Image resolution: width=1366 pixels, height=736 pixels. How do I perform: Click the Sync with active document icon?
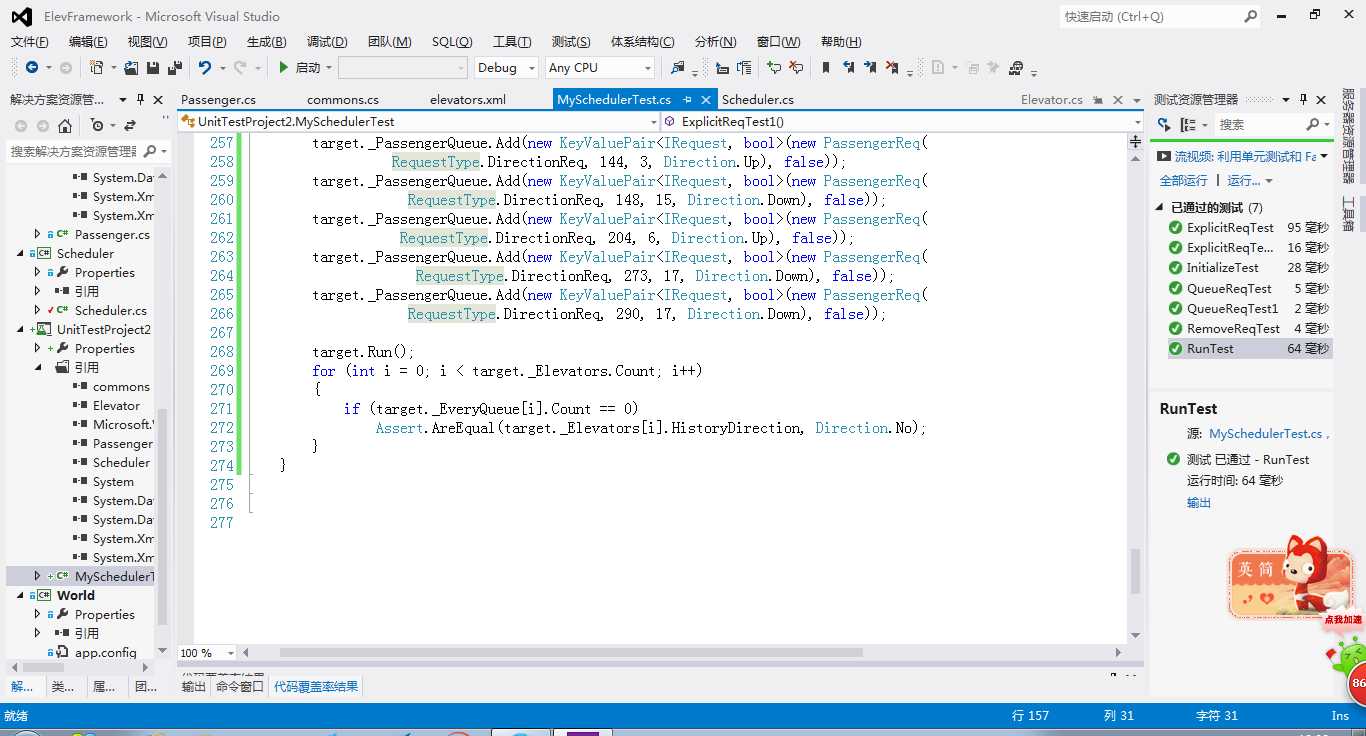click(x=129, y=126)
